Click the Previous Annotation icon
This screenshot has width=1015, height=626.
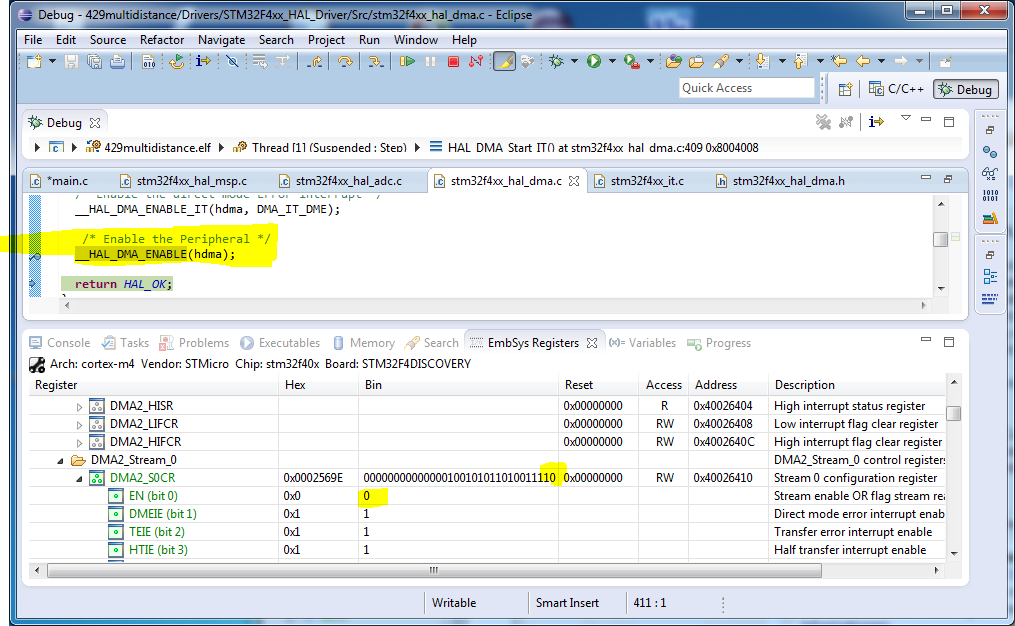point(800,61)
